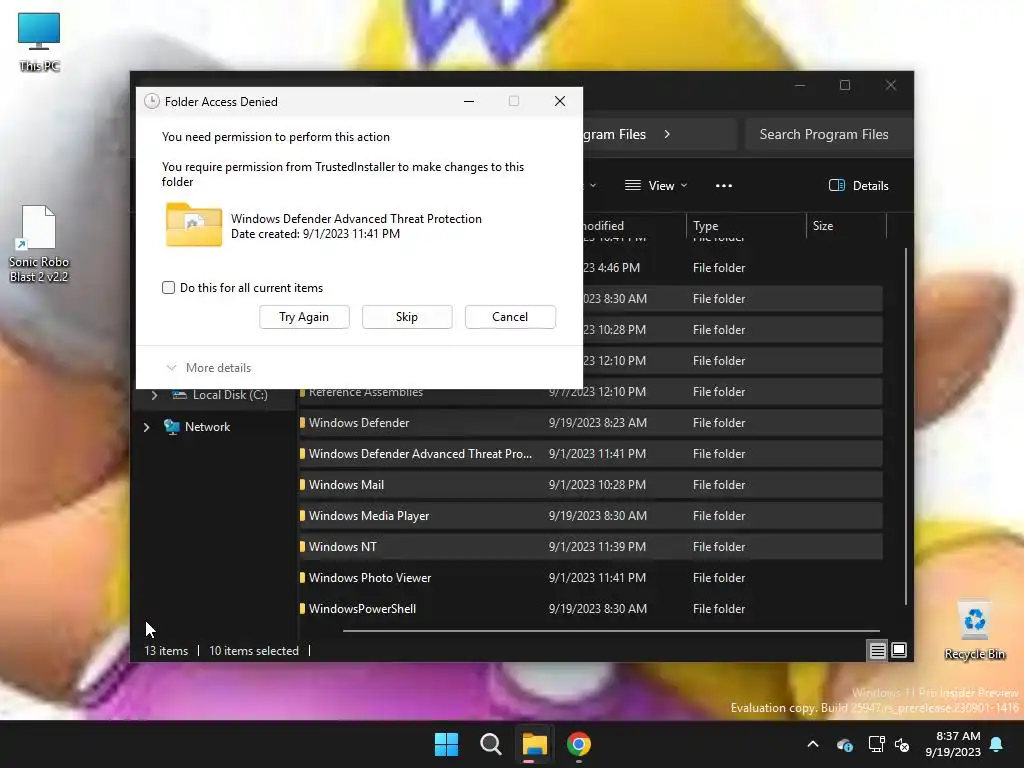Click File Explorer on the taskbar

[534, 744]
